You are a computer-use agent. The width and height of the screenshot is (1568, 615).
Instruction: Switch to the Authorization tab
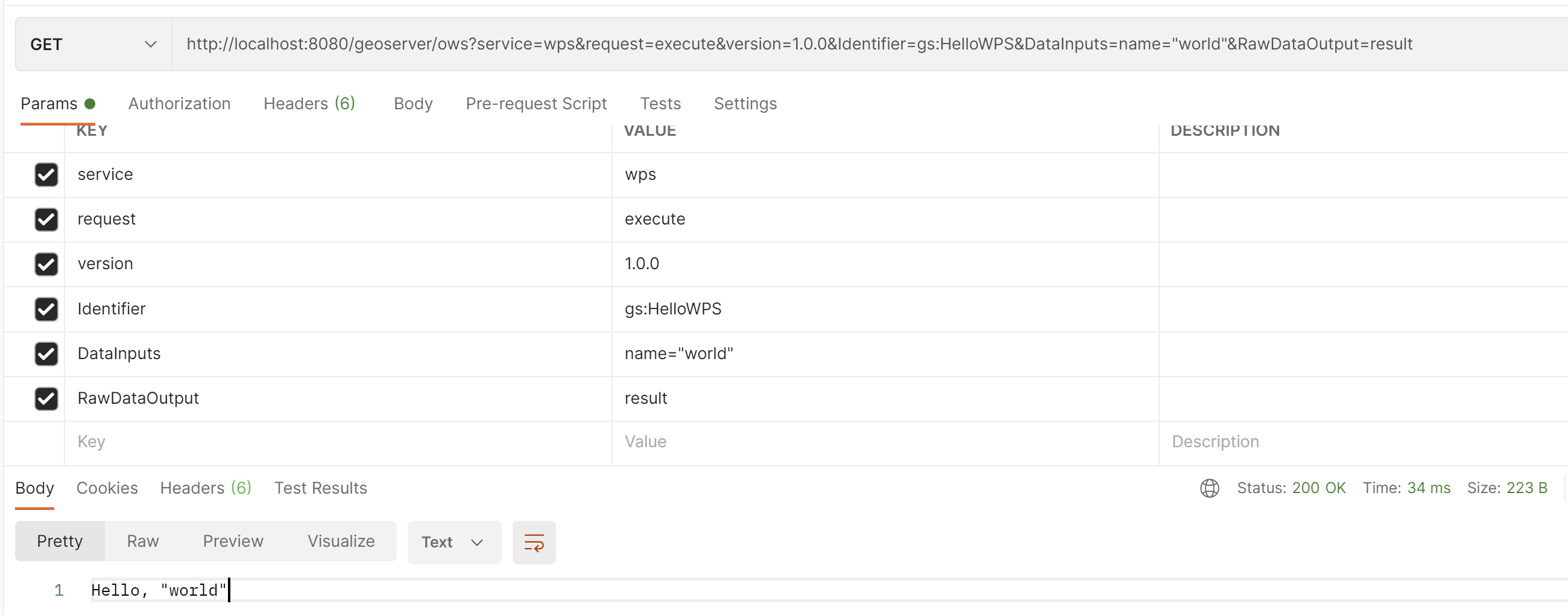tap(179, 104)
